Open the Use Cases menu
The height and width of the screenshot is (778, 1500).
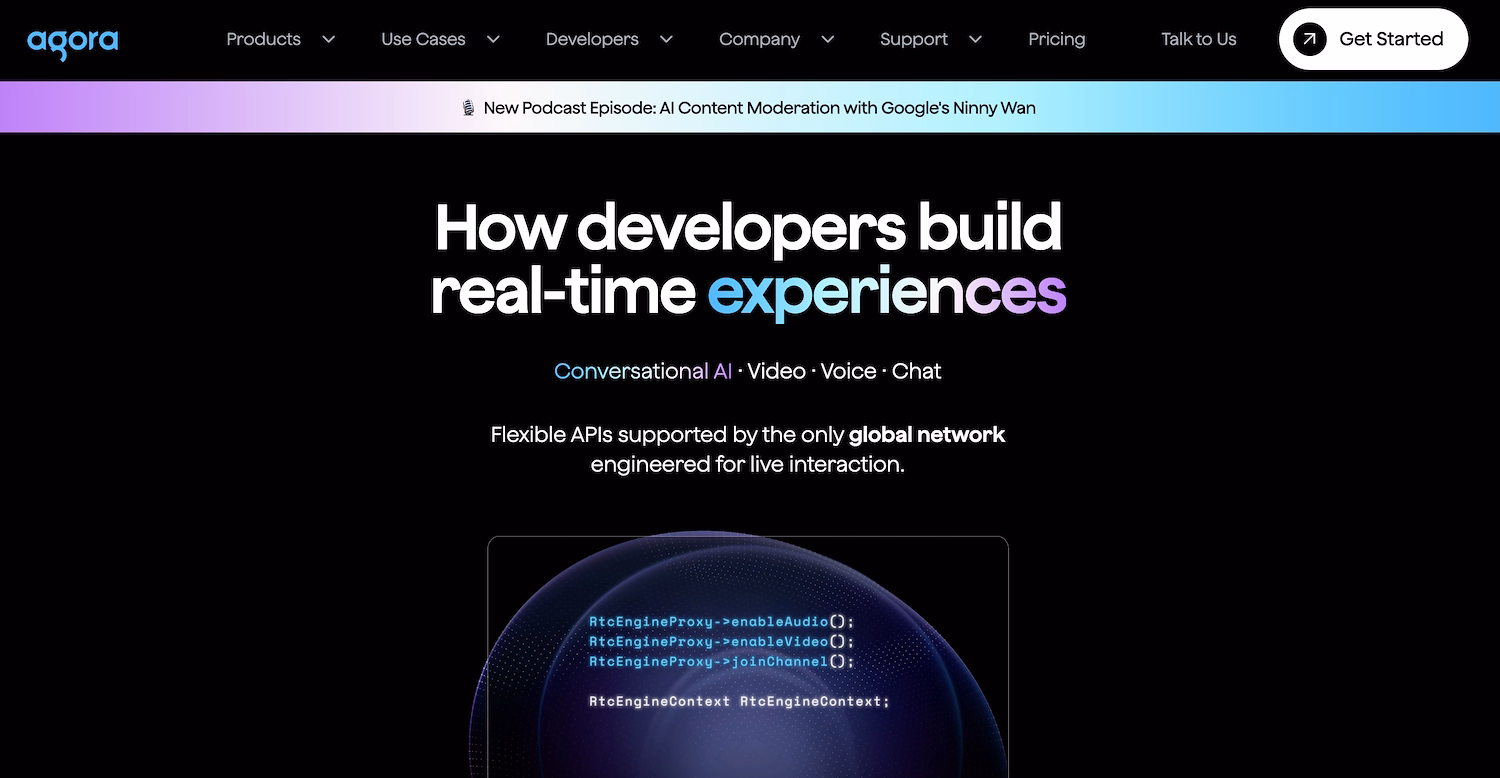click(x=423, y=39)
